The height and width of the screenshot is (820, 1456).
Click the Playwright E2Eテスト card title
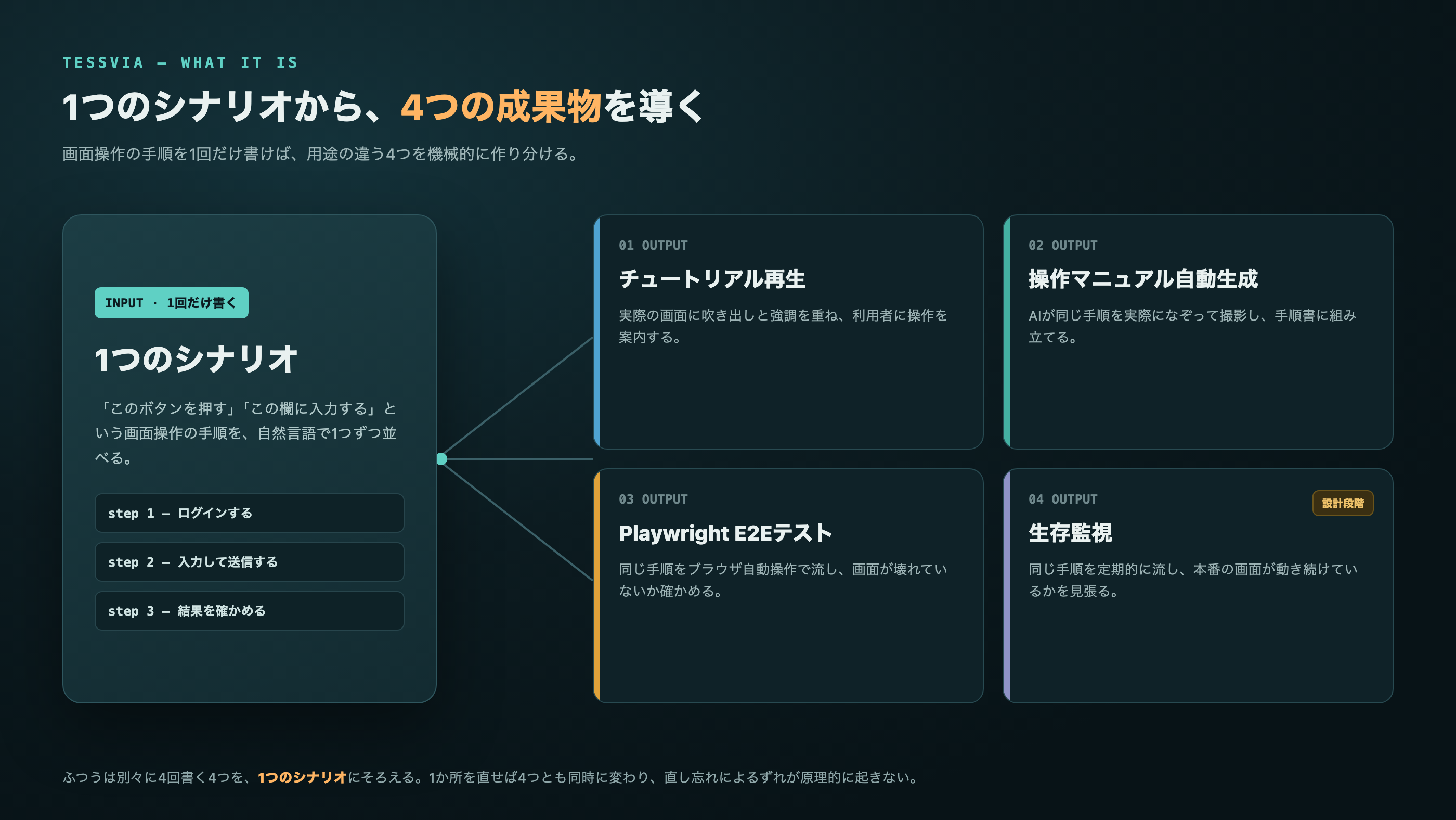(x=725, y=533)
